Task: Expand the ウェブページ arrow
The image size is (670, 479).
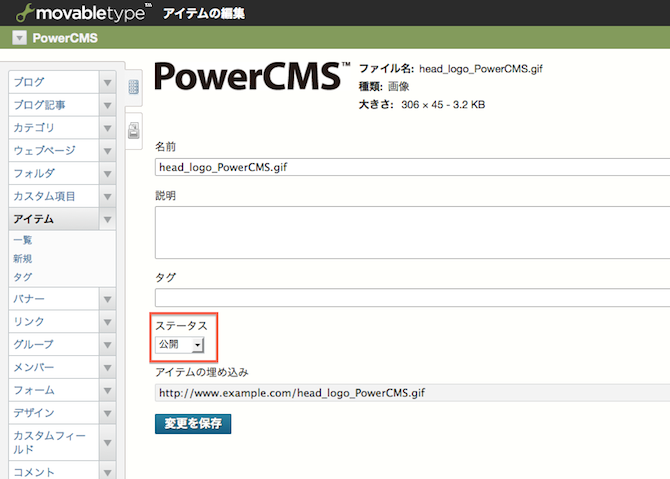Action: tap(107, 150)
